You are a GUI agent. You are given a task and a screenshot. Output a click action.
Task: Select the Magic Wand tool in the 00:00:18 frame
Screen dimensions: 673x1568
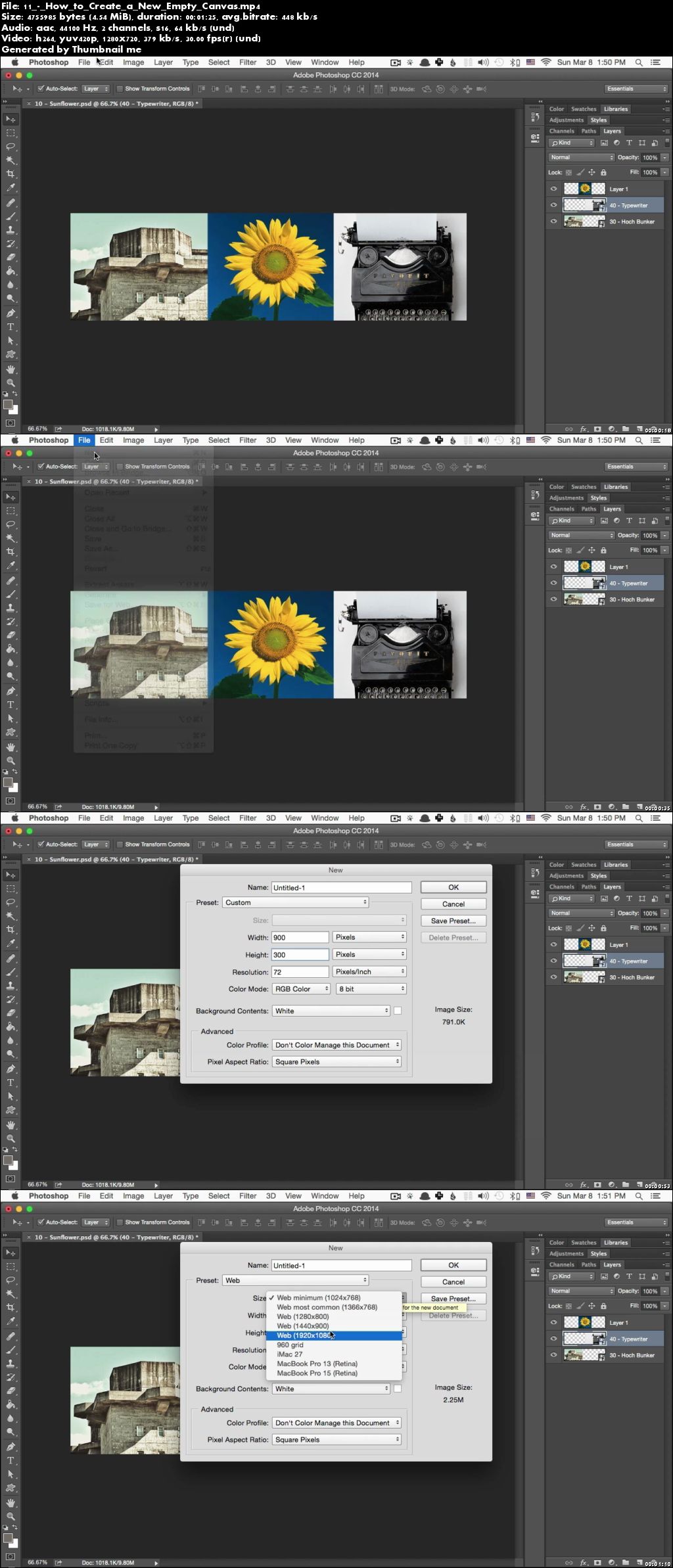pyautogui.click(x=11, y=160)
